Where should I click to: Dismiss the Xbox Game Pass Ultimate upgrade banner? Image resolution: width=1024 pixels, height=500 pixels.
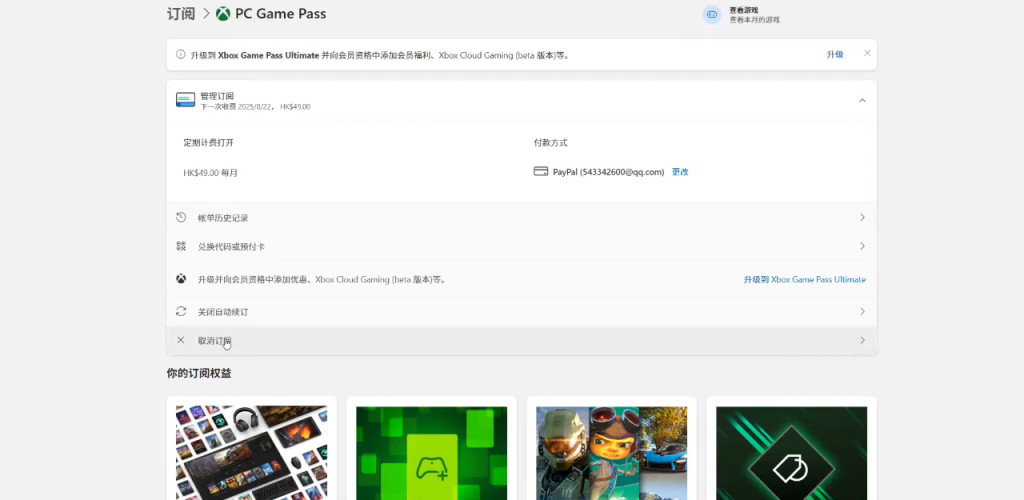click(x=867, y=53)
